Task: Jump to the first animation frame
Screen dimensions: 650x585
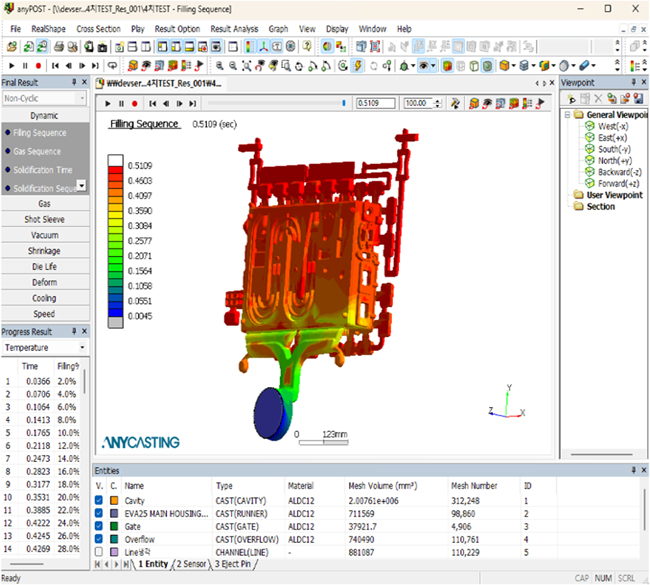Action: point(153,103)
